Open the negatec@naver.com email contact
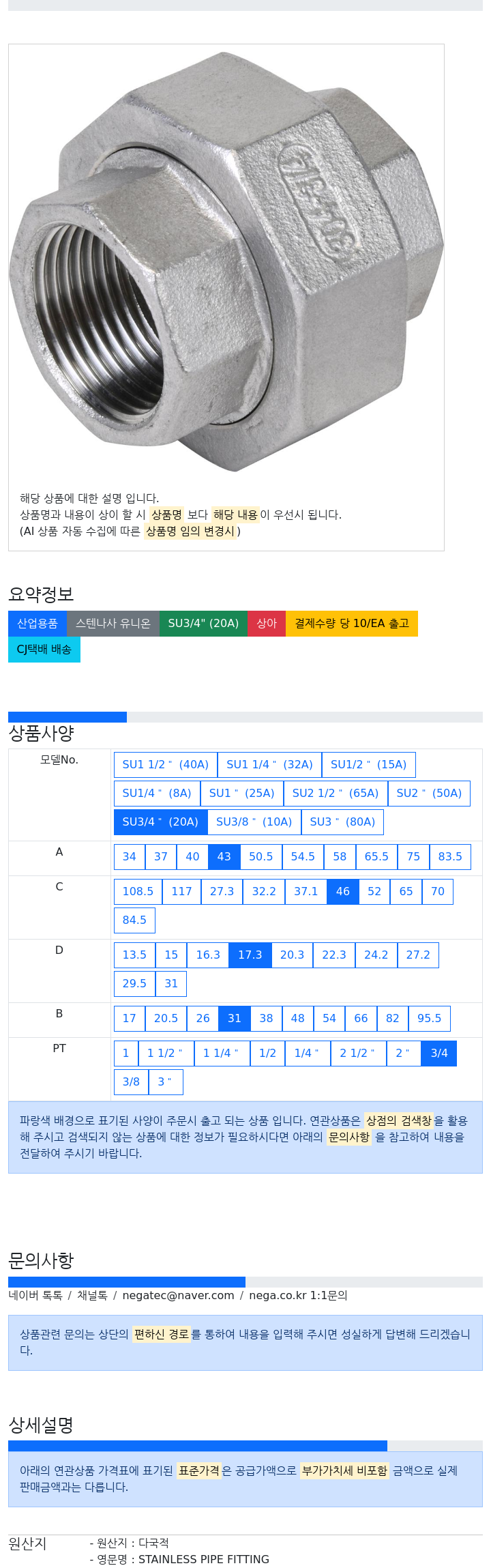This screenshot has height=1568, width=491. tap(178, 1296)
